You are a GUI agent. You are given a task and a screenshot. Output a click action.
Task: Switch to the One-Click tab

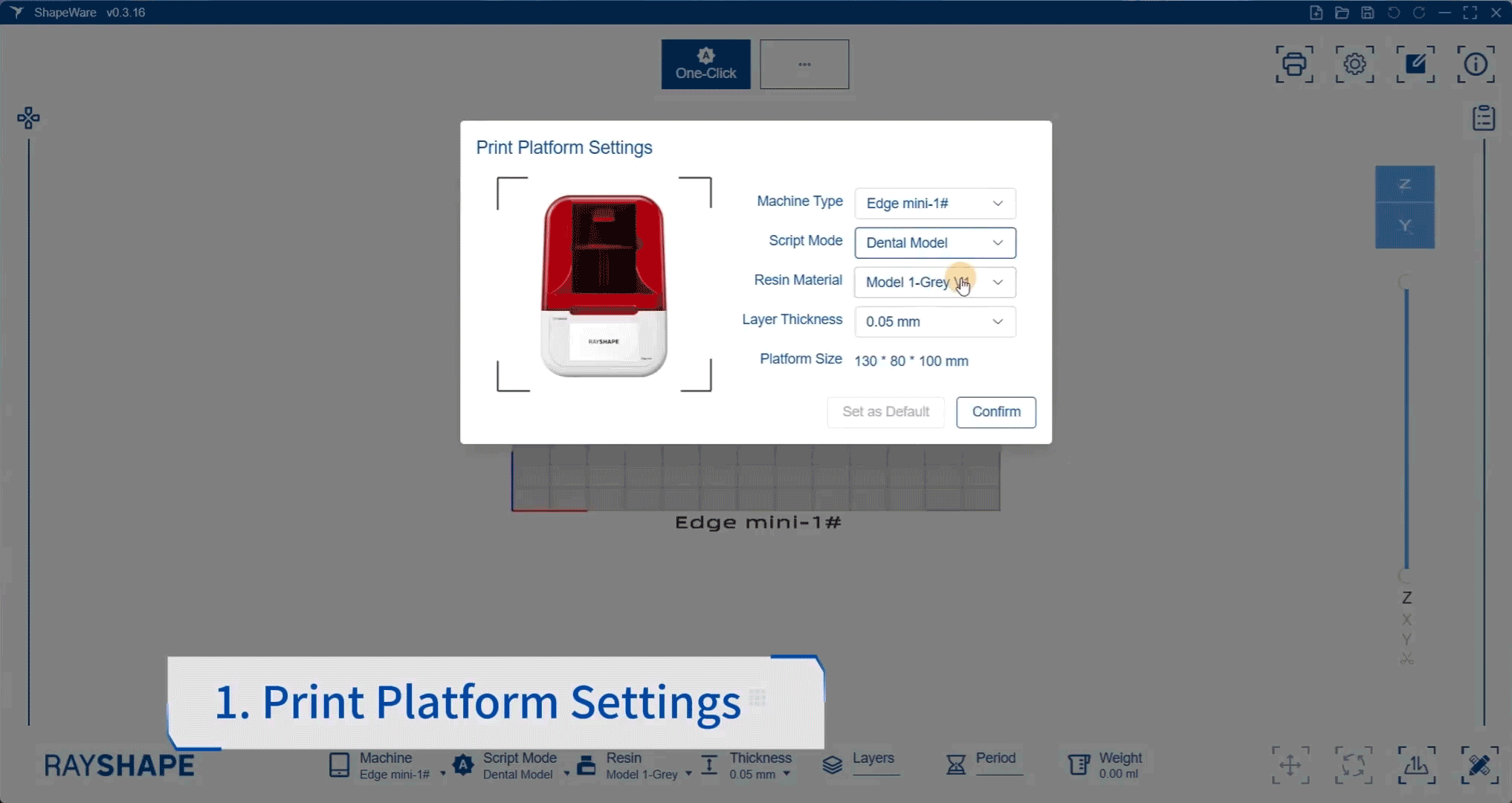705,64
